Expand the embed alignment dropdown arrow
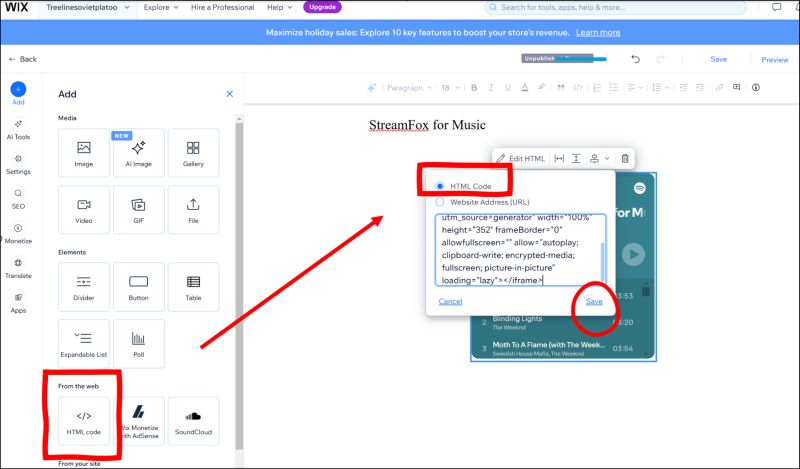Image resolution: width=800 pixels, height=469 pixels. coord(607,158)
